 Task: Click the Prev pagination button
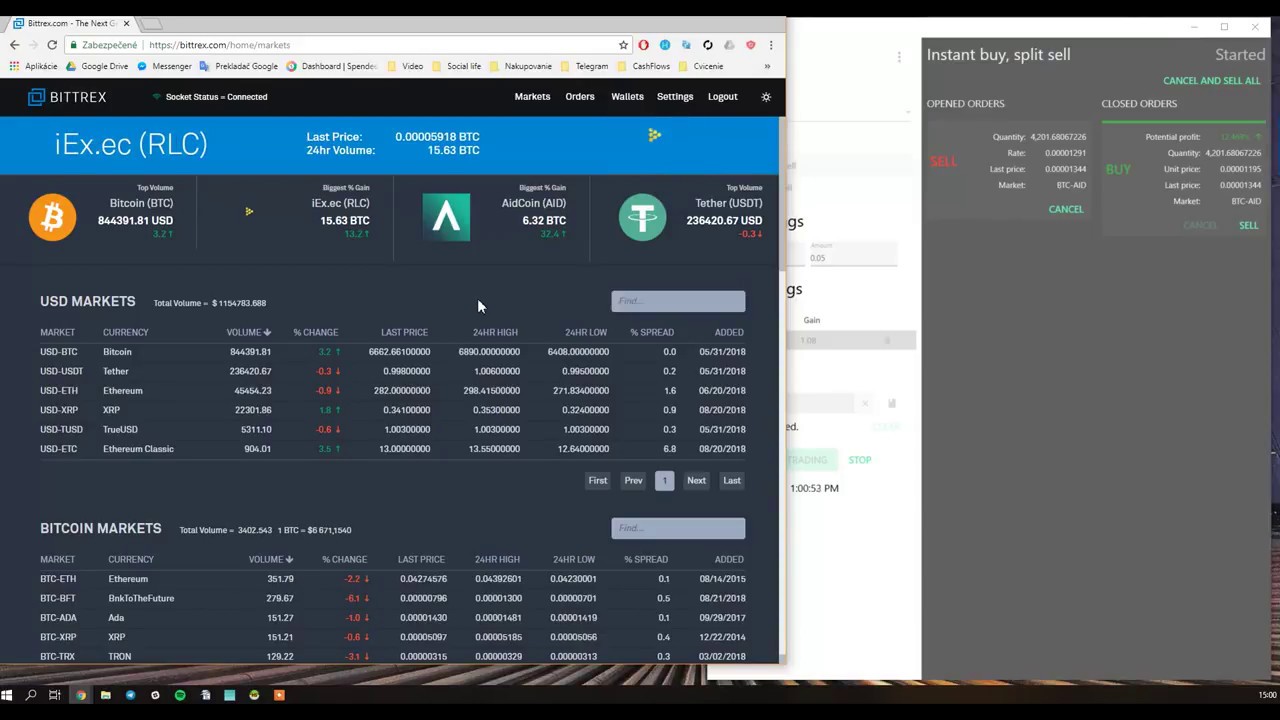point(633,481)
